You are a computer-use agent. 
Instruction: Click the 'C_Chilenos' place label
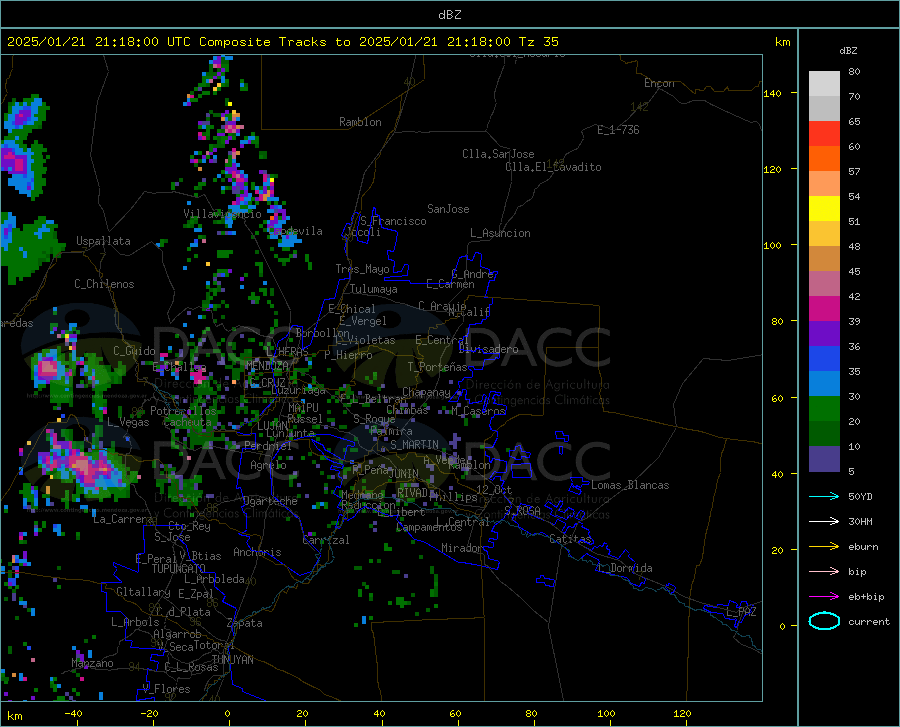click(104, 284)
